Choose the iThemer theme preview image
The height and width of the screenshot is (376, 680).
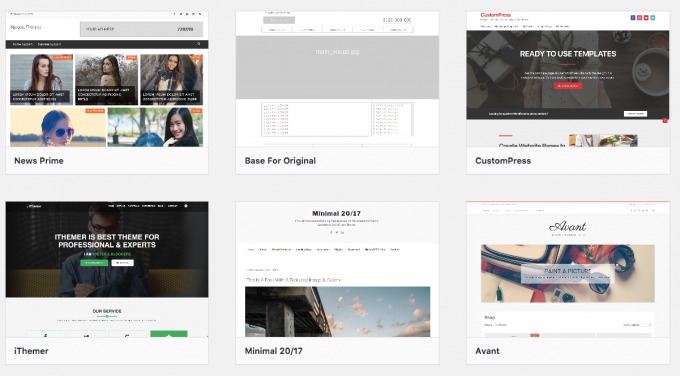coord(107,269)
